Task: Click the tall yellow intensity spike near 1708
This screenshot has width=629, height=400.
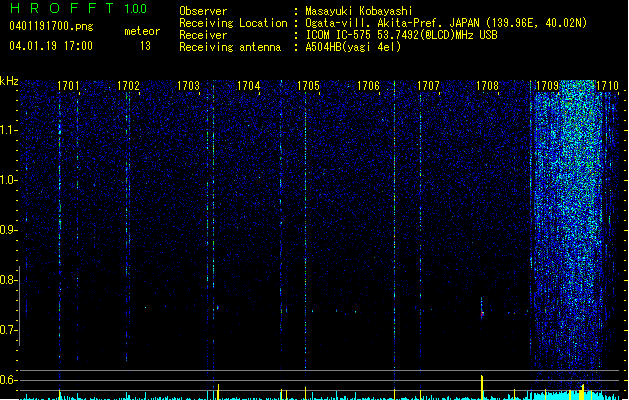Action: (x=482, y=387)
